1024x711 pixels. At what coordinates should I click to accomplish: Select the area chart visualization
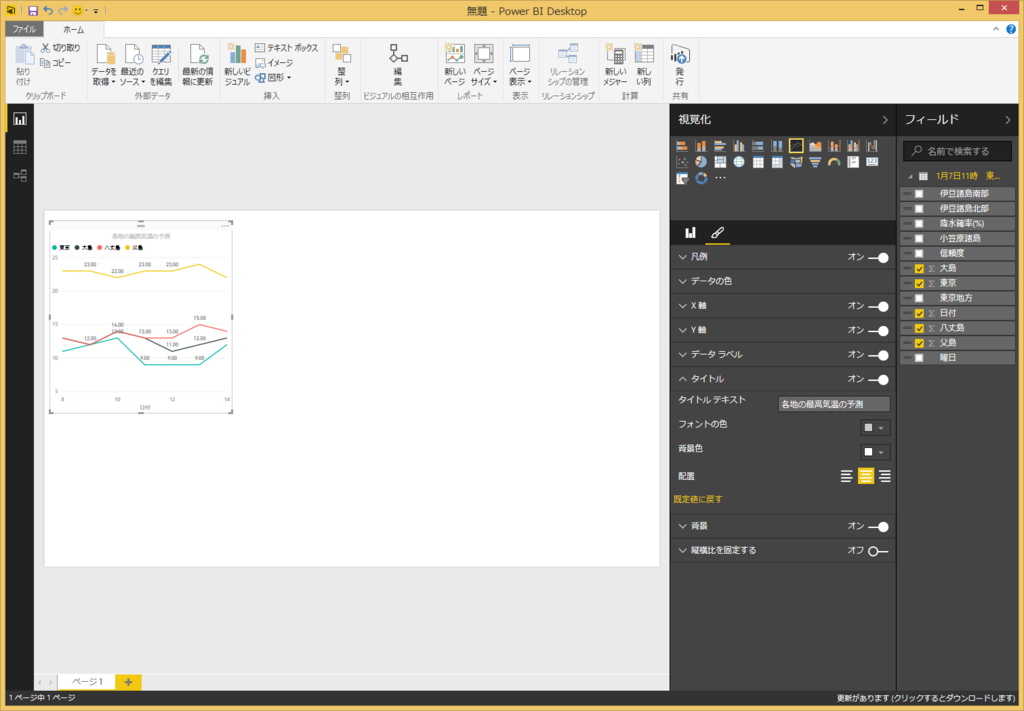(815, 146)
